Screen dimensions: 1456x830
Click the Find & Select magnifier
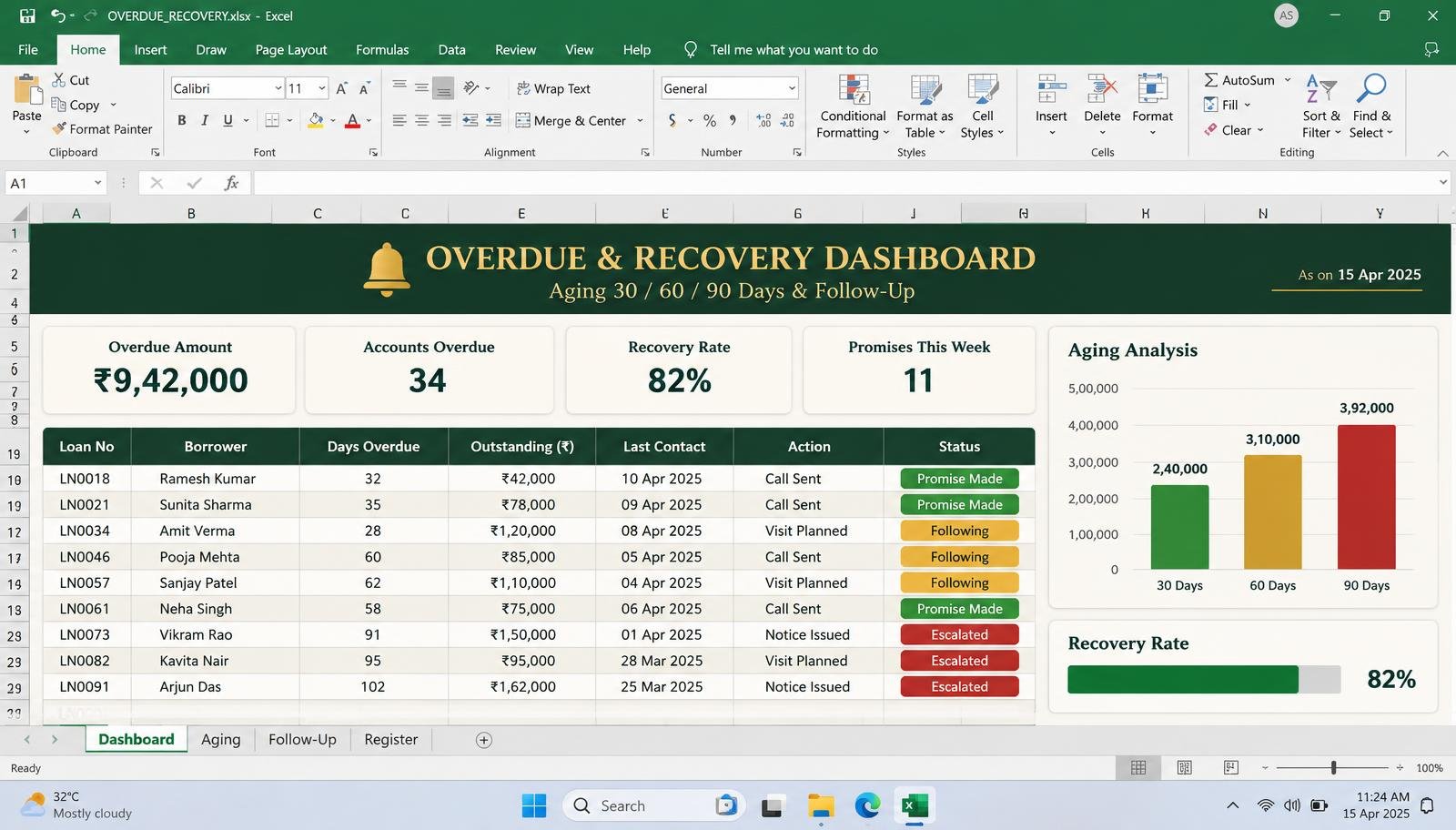click(1370, 88)
